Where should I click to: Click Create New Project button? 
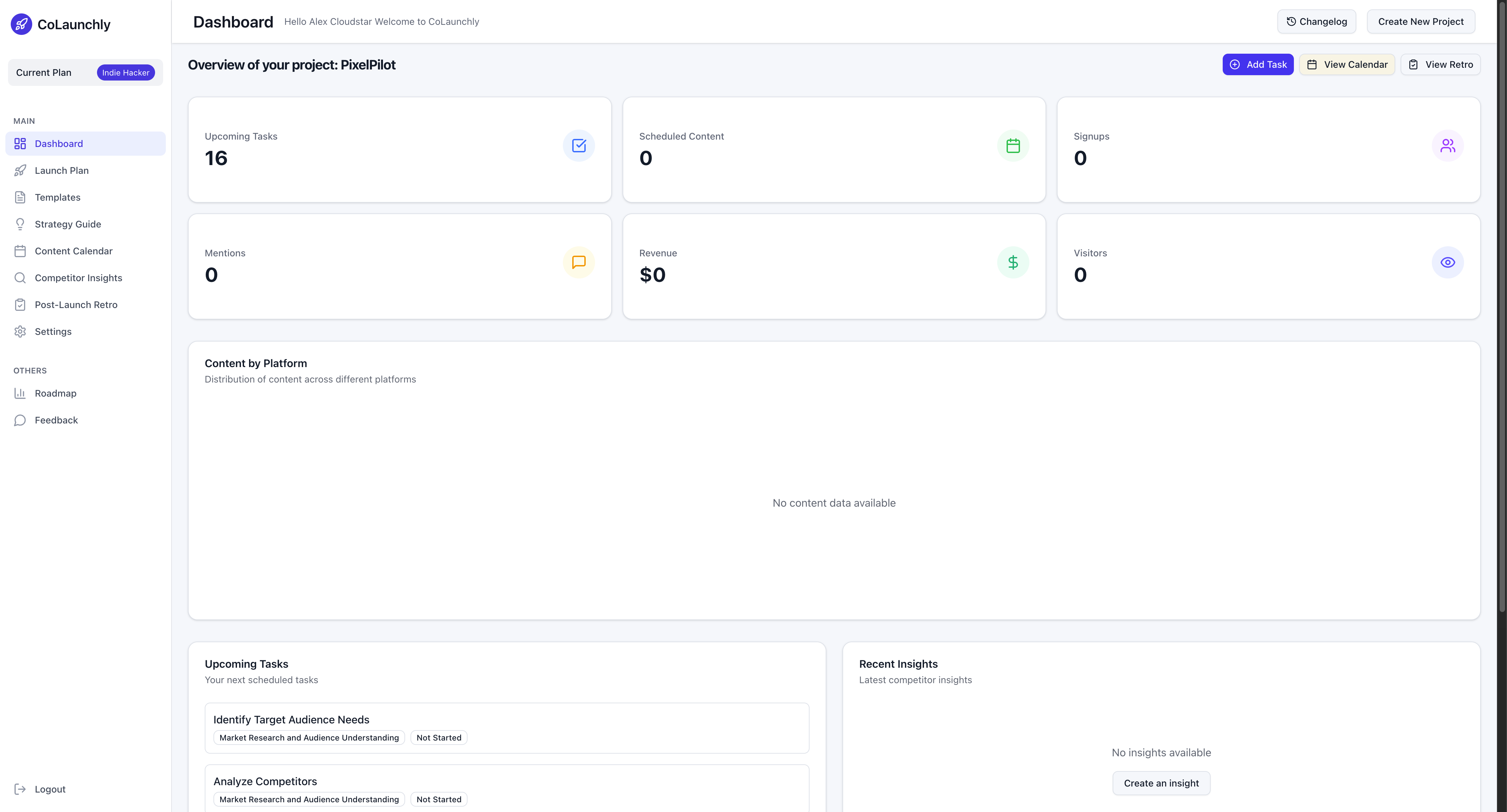pyautogui.click(x=1420, y=22)
